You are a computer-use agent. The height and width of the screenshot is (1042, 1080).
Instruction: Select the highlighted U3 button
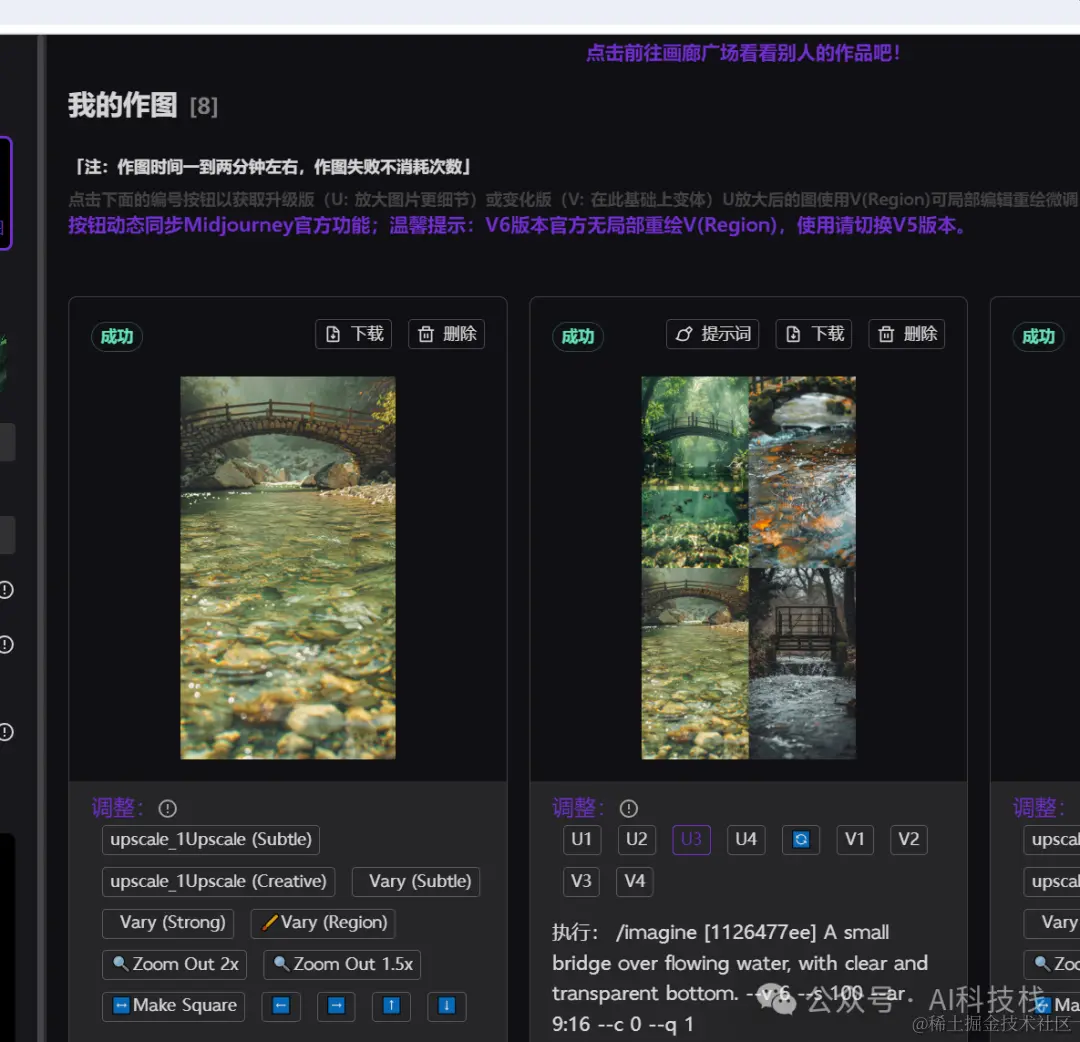pos(691,840)
